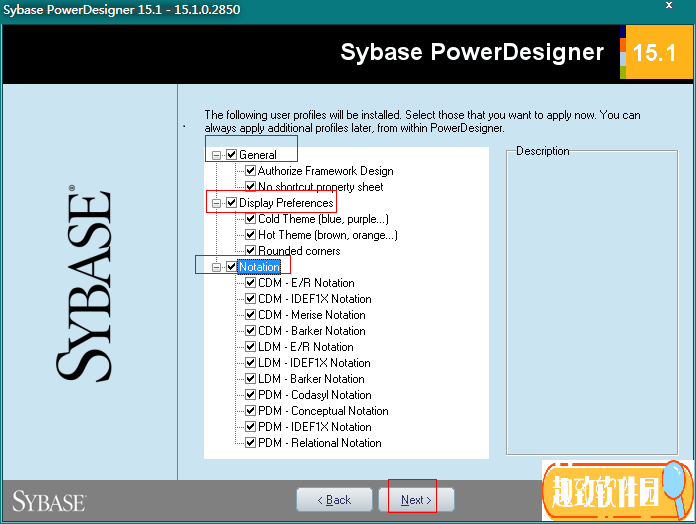
Task: Collapse the Notation tree node
Action: pos(216,267)
